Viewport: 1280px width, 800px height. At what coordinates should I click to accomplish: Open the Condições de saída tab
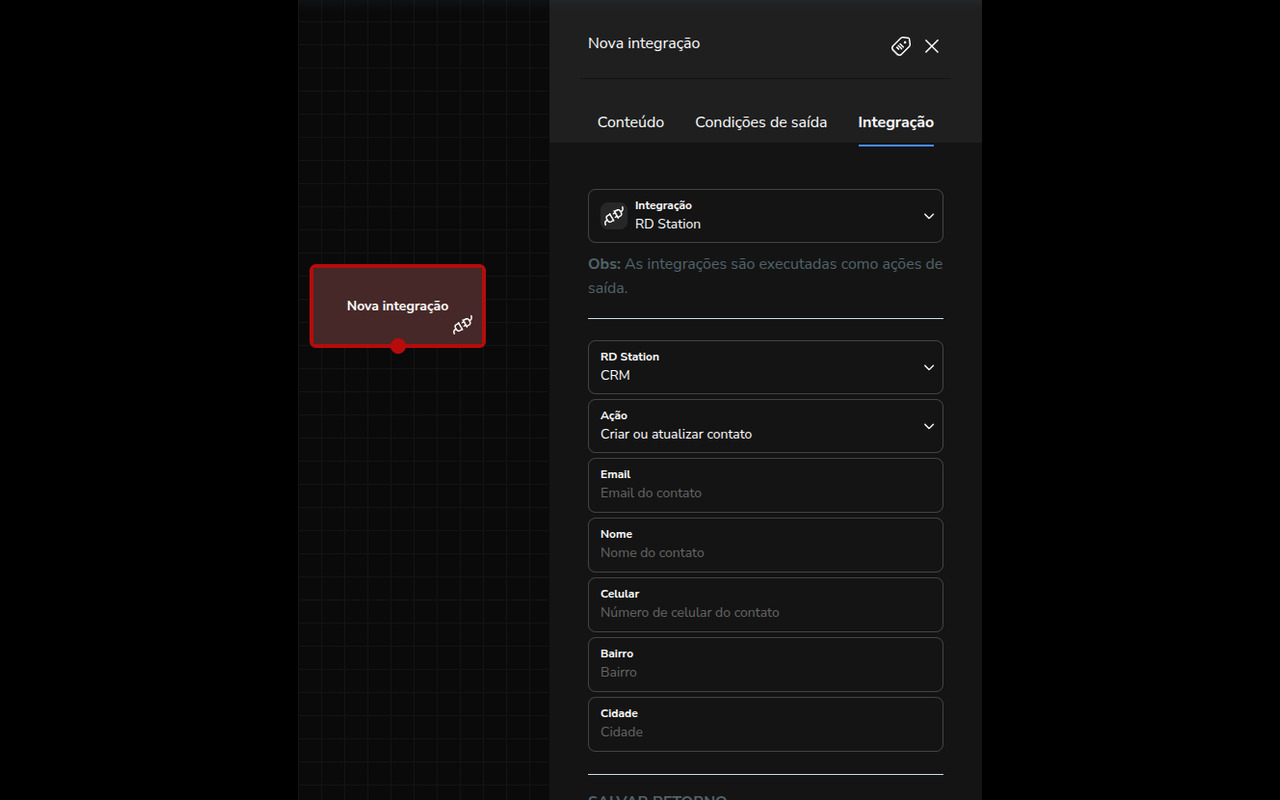pyautogui.click(x=761, y=122)
